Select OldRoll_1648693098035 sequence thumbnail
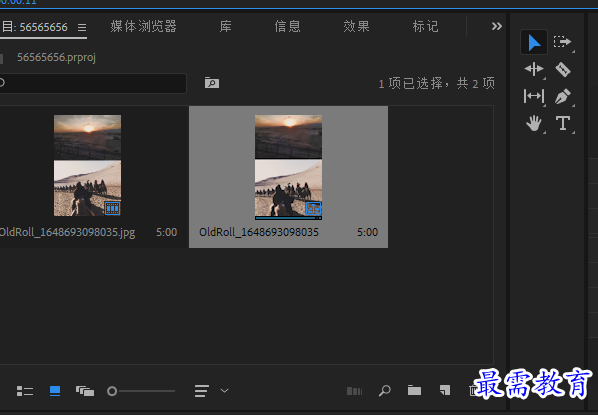This screenshot has width=598, height=415. coord(288,167)
